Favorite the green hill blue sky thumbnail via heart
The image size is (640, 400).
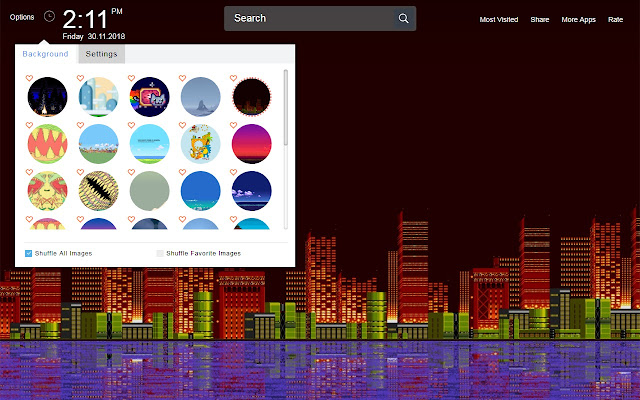(x=80, y=125)
